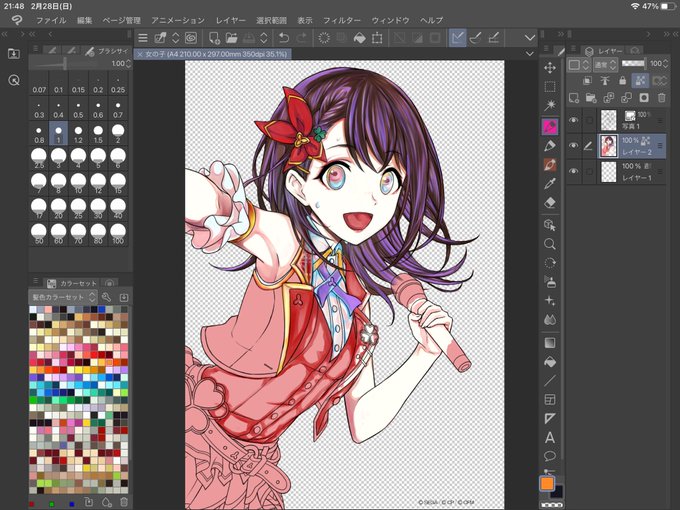This screenshot has height=510, width=680.
Task: Click the New canvas icon in command bar
Action: click(214, 38)
